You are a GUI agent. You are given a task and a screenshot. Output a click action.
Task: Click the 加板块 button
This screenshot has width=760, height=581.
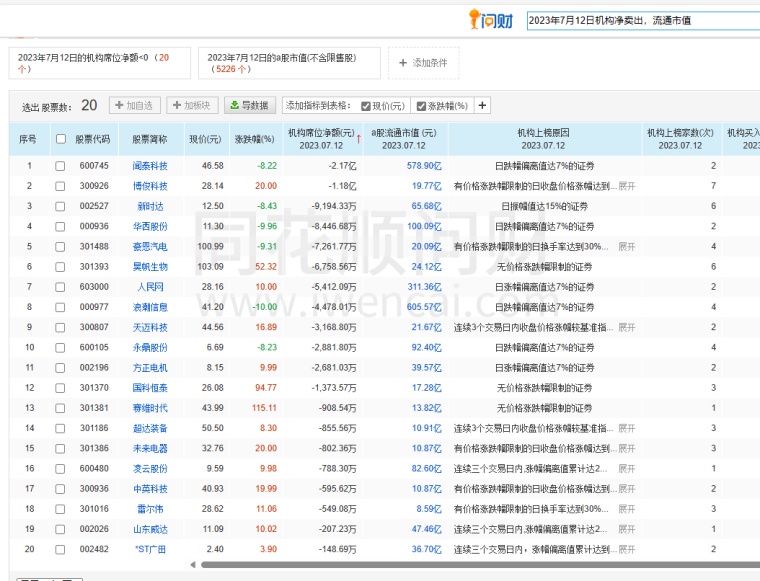click(x=192, y=105)
